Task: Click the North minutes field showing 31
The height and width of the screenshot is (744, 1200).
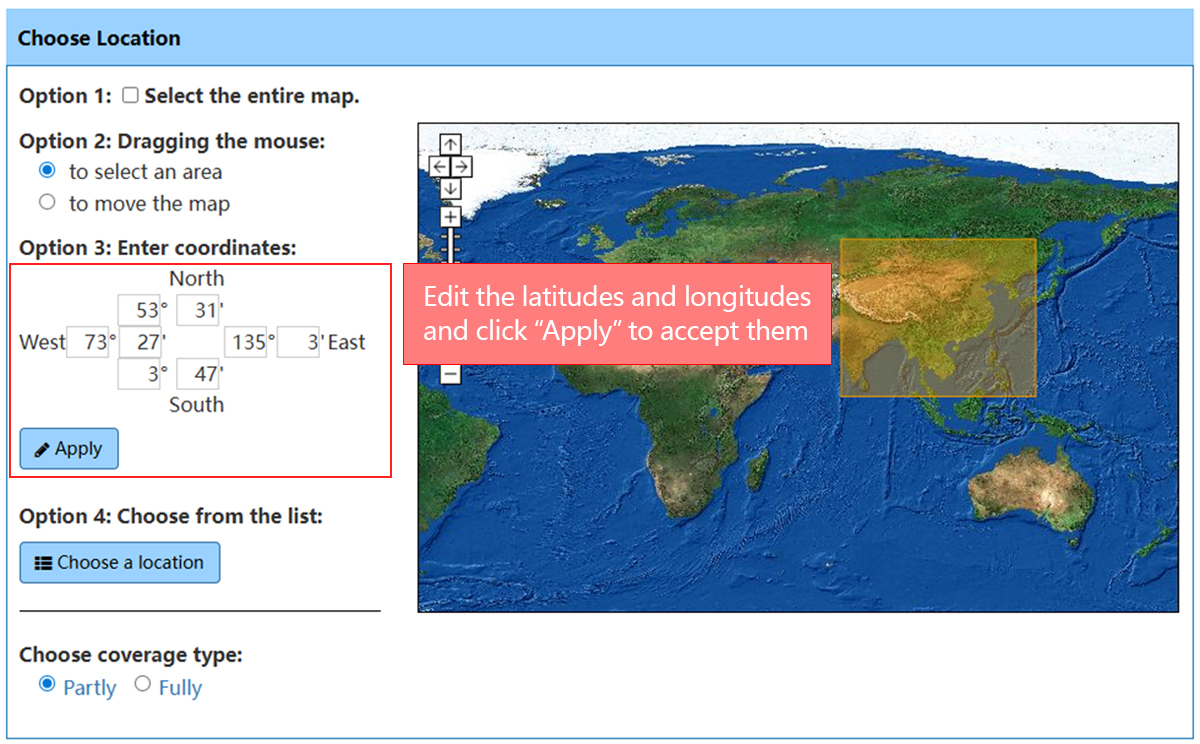Action: tap(197, 310)
